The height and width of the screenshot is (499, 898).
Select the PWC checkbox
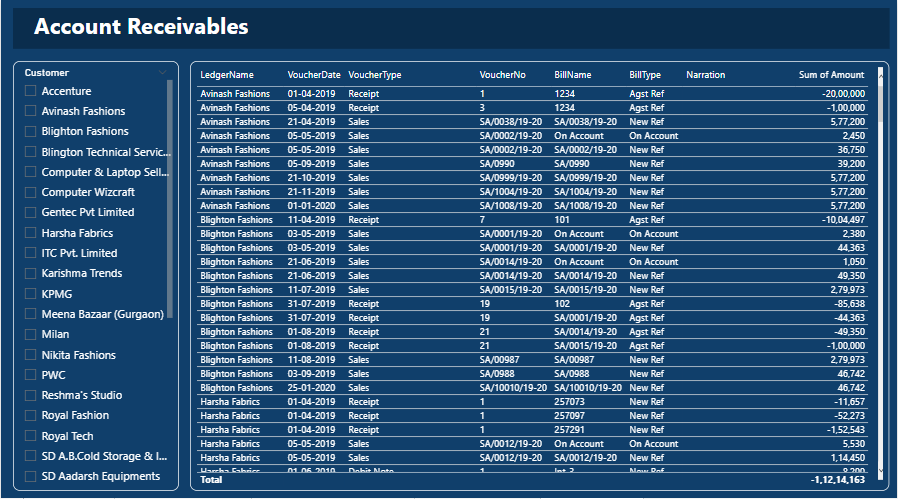[31, 375]
